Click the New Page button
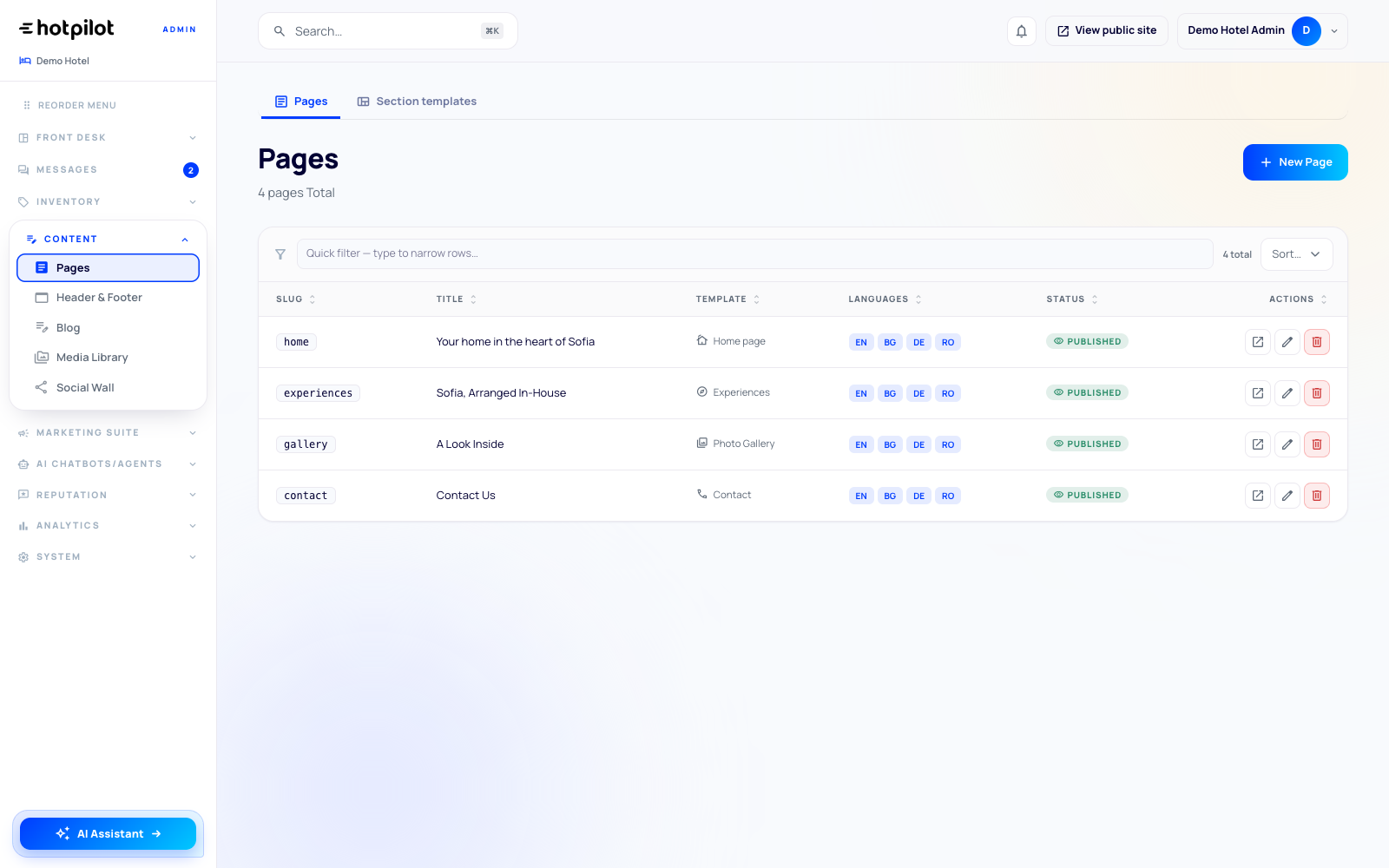 1295,162
